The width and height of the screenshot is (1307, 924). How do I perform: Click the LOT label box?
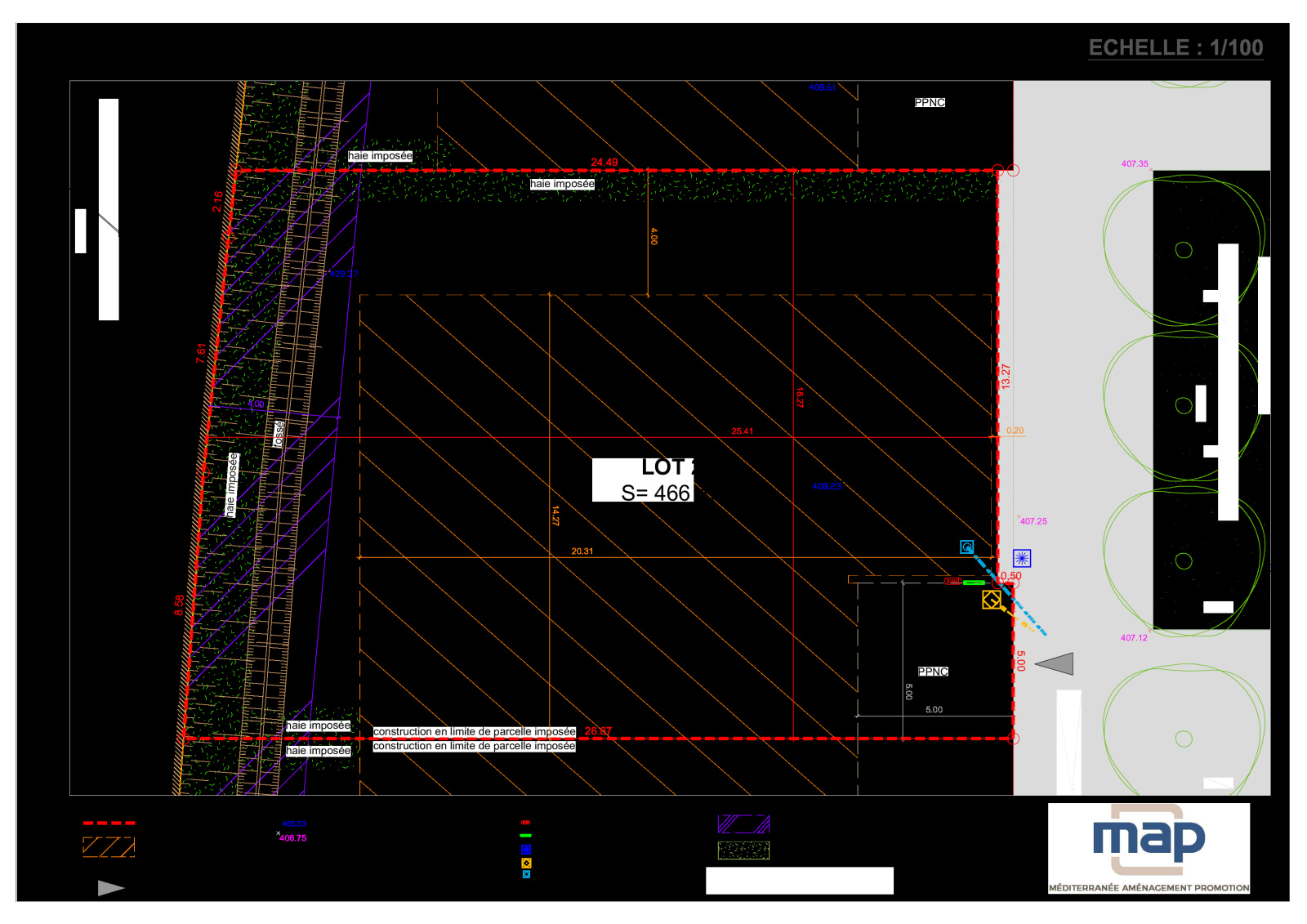click(643, 480)
